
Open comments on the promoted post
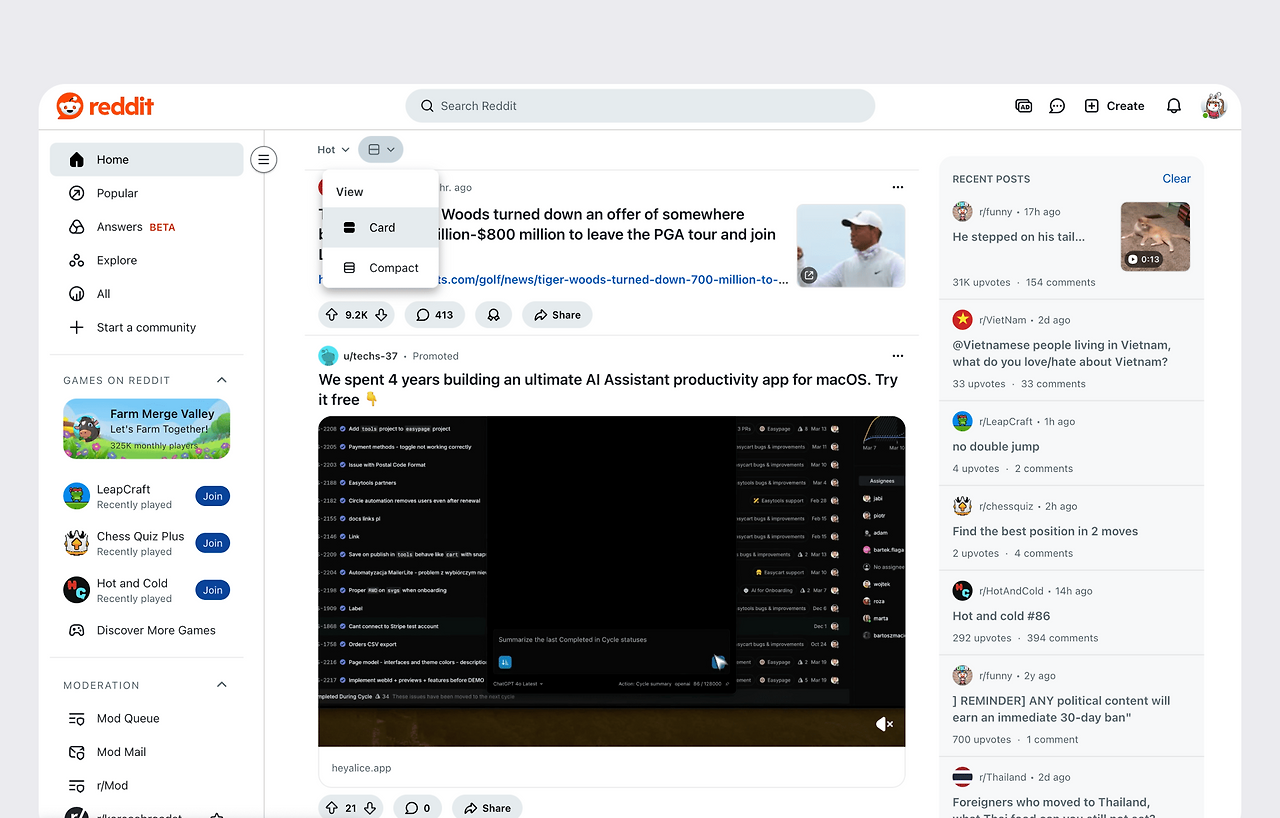(x=418, y=808)
